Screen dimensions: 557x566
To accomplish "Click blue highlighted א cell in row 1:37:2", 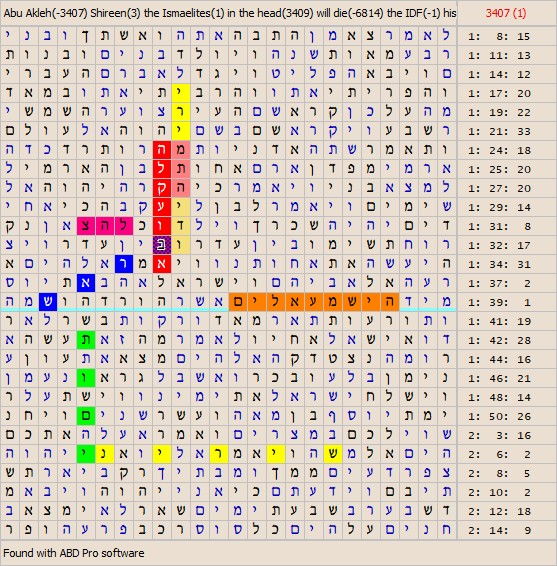I will coord(86,283).
